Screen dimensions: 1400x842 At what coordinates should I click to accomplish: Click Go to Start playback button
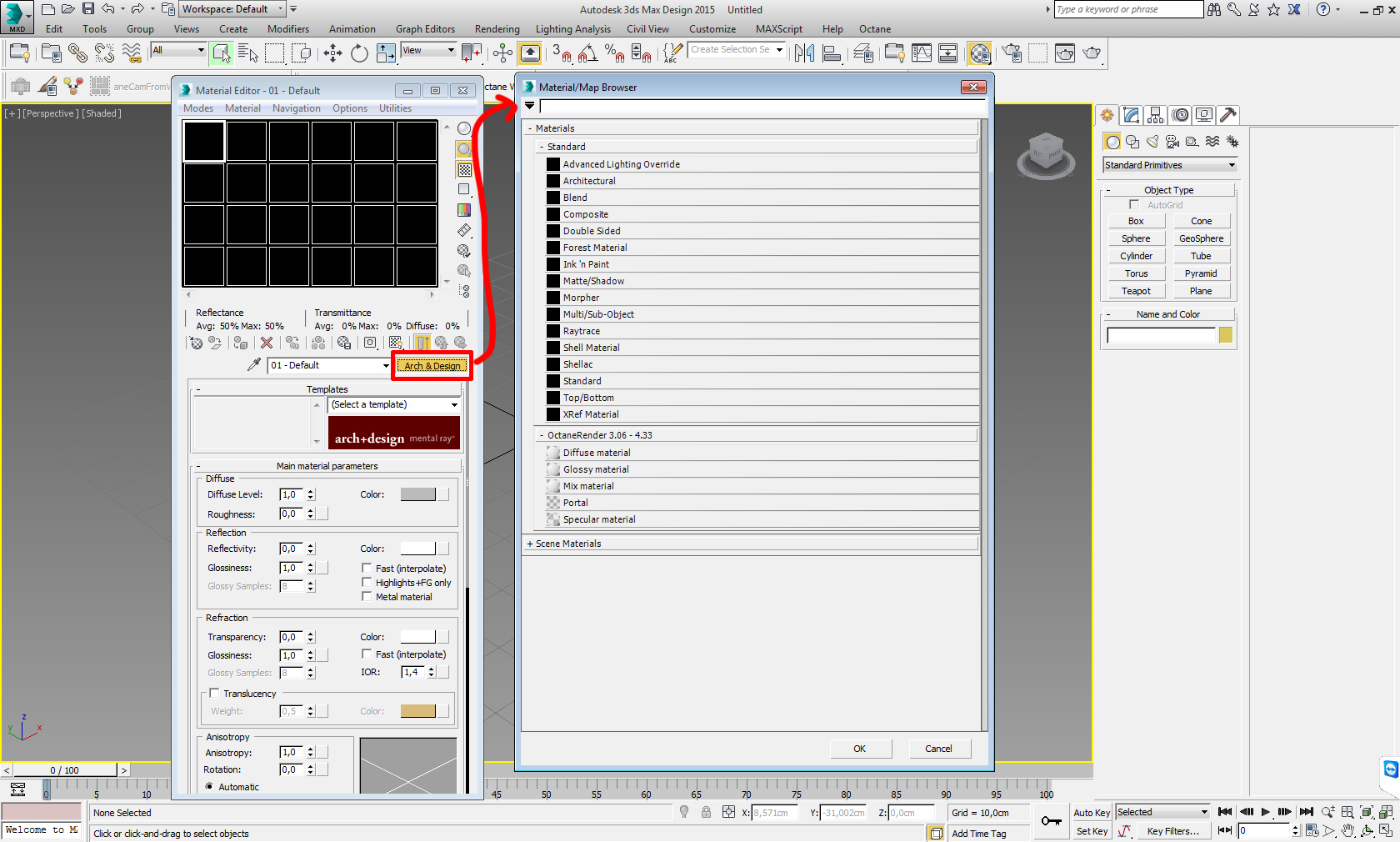1225,812
